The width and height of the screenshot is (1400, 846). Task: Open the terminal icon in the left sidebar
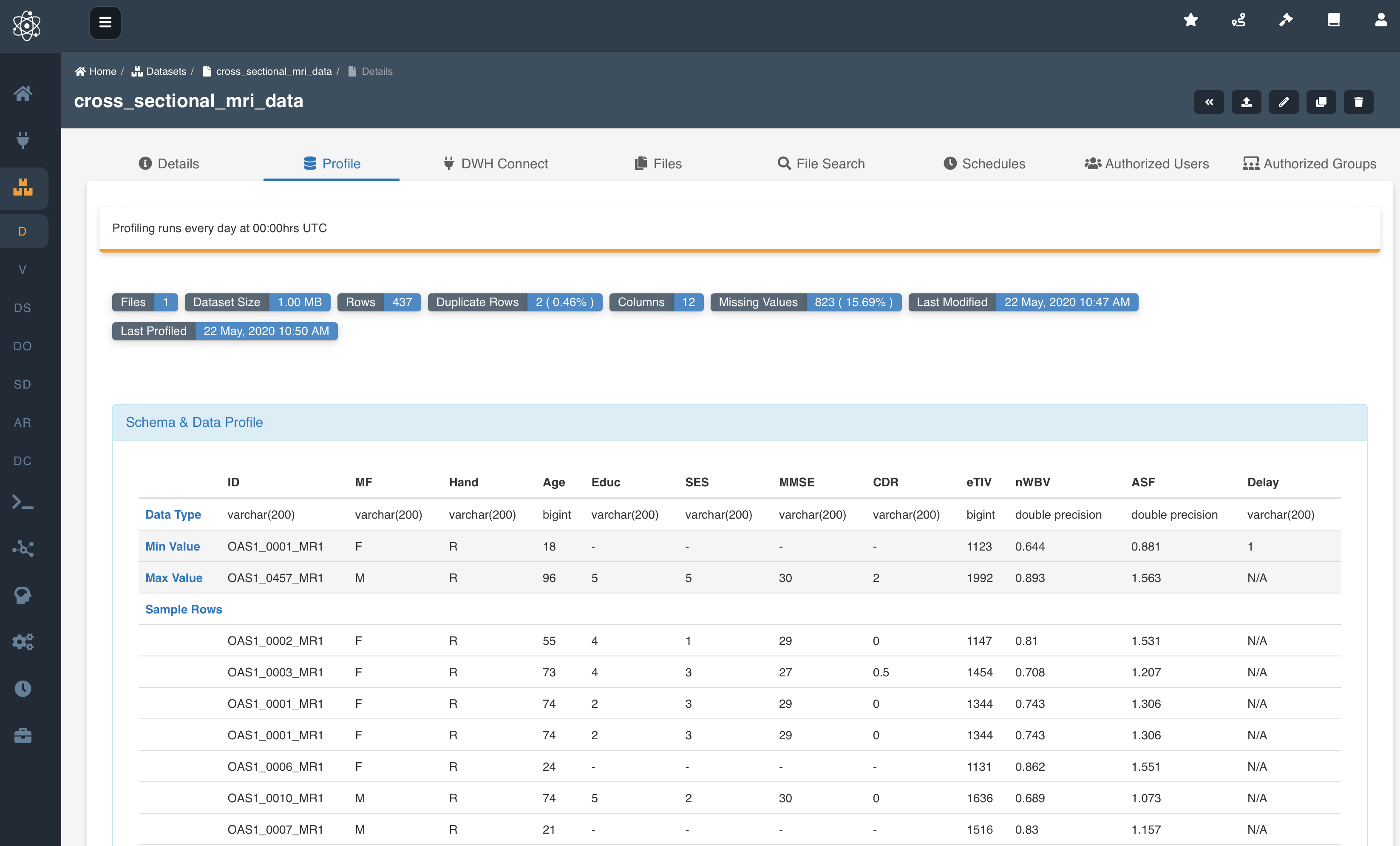[23, 502]
